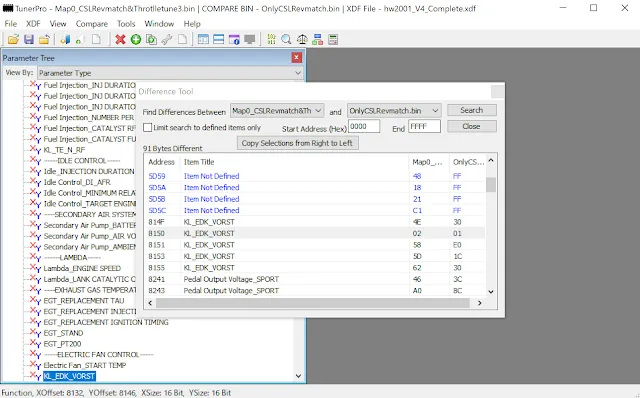The width and height of the screenshot is (640, 398).
Task: Select the 8241 Pedal Output Voltage_SPORT row
Action: (x=314, y=279)
